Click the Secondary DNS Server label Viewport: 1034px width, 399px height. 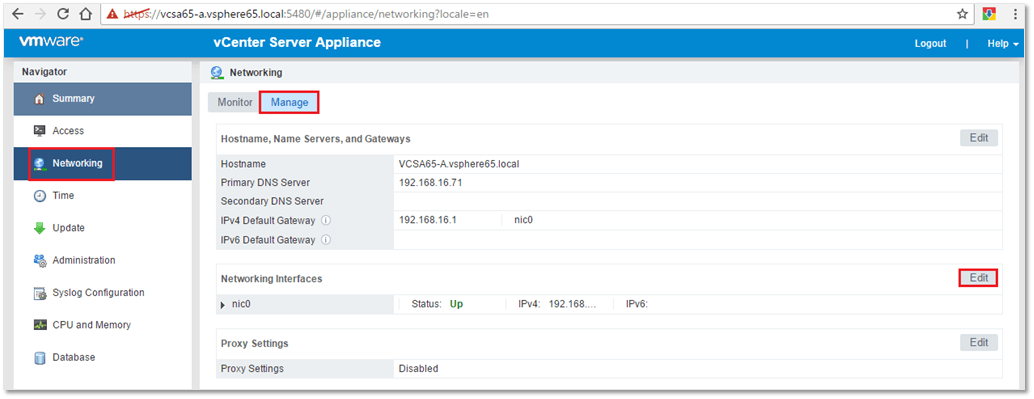(272, 201)
